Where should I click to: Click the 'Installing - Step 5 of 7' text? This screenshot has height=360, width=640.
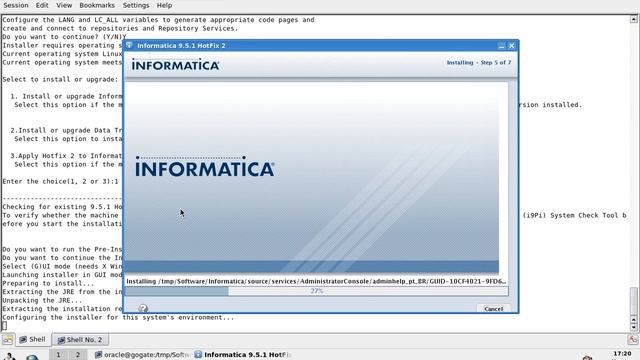(479, 62)
